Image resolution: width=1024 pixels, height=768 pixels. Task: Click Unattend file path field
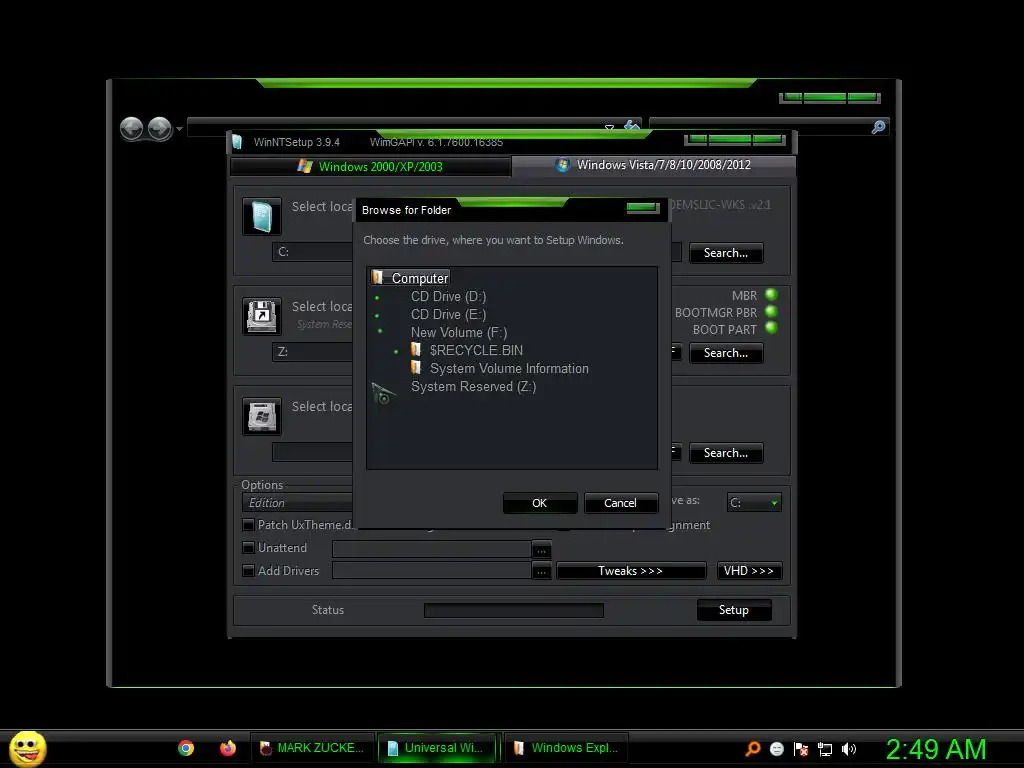click(x=432, y=549)
